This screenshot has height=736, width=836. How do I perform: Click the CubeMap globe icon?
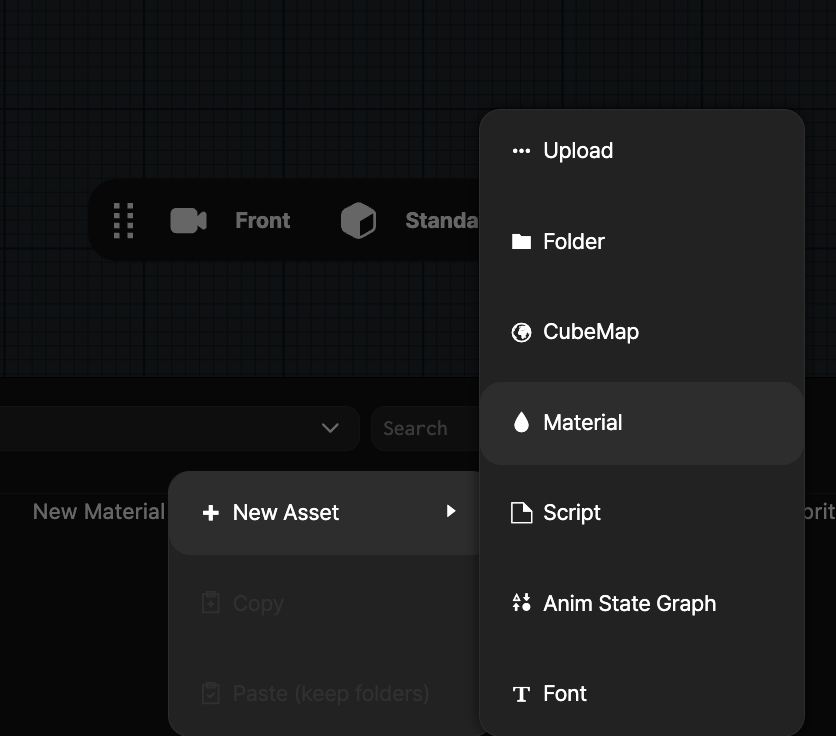(521, 332)
